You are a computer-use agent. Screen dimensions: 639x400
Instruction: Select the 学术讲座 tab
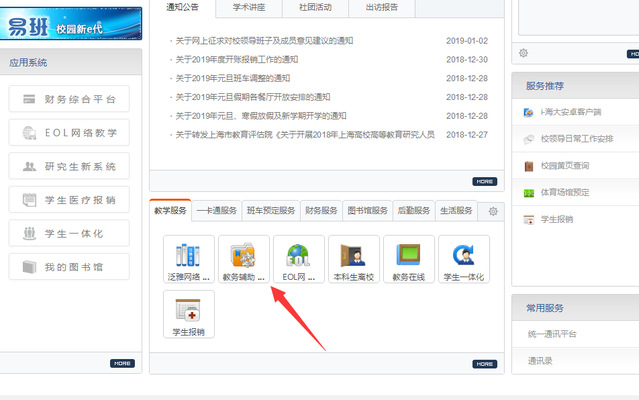[x=248, y=6]
